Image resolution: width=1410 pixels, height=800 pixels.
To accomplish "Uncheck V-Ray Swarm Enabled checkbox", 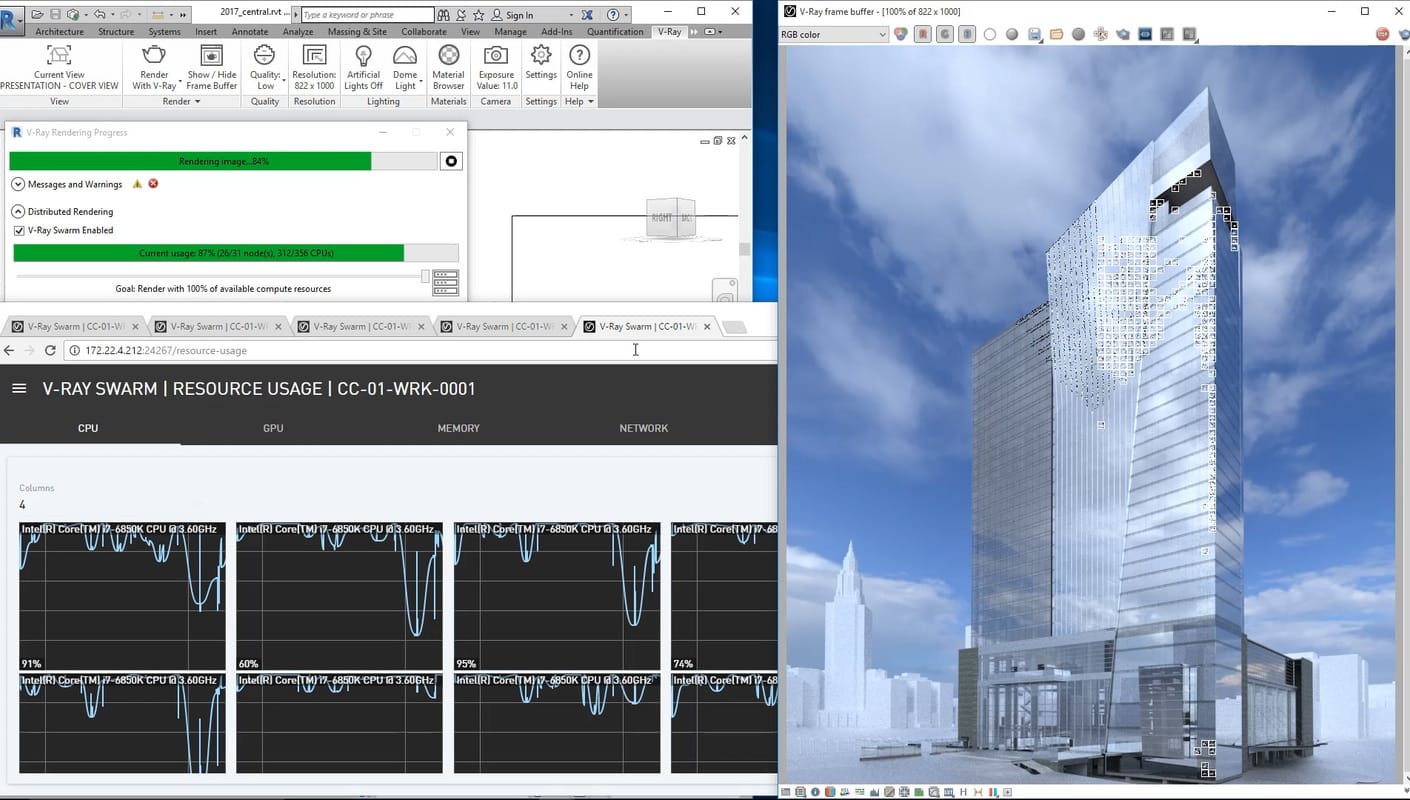I will tap(19, 230).
